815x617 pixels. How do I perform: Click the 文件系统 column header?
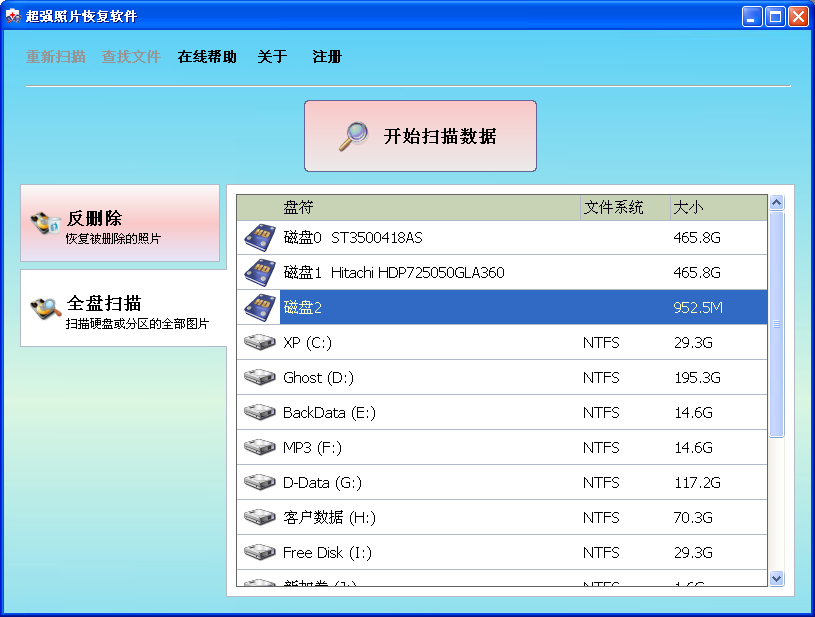[624, 208]
